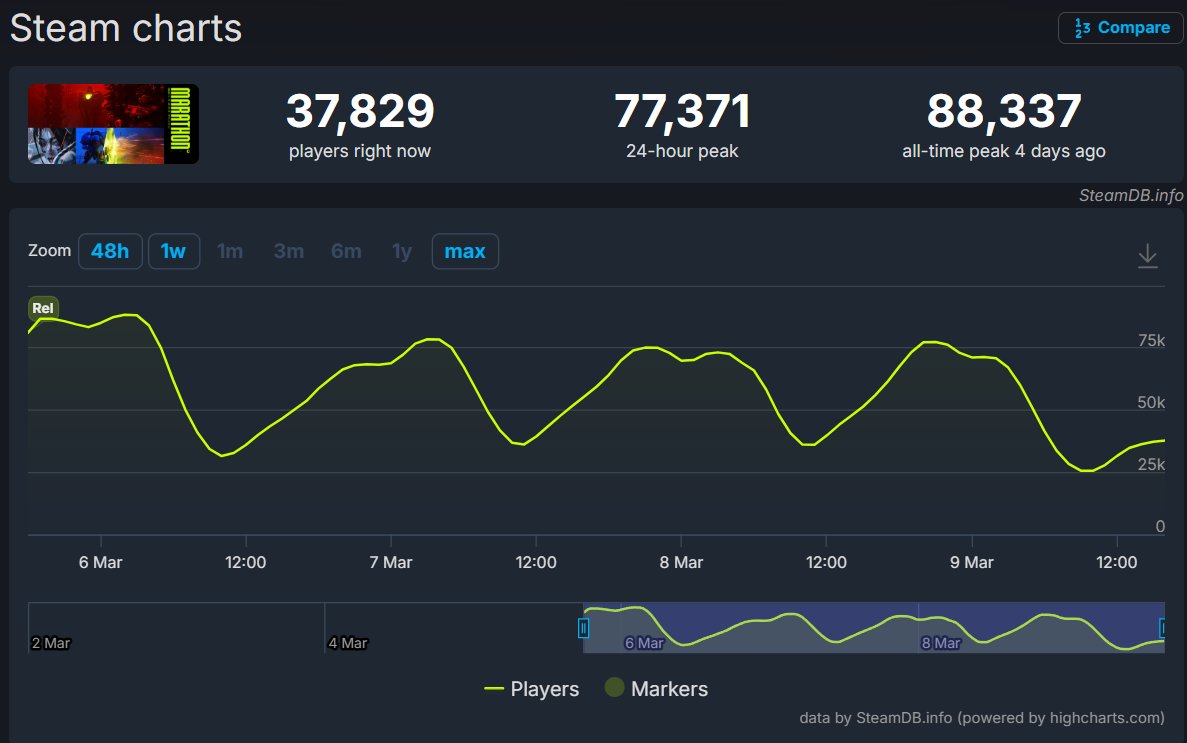1187x743 pixels.
Task: Click the 8 Mar axis label
Action: click(x=681, y=563)
